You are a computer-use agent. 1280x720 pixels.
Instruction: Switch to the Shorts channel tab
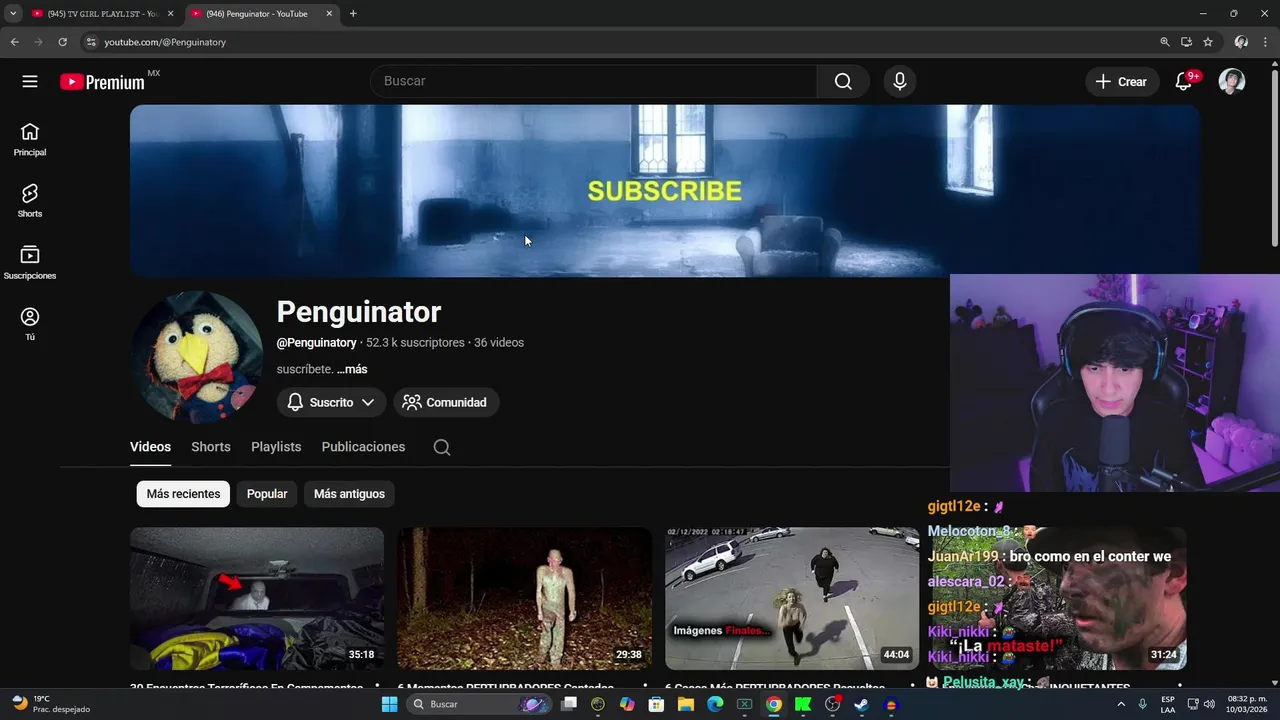pyautogui.click(x=211, y=447)
